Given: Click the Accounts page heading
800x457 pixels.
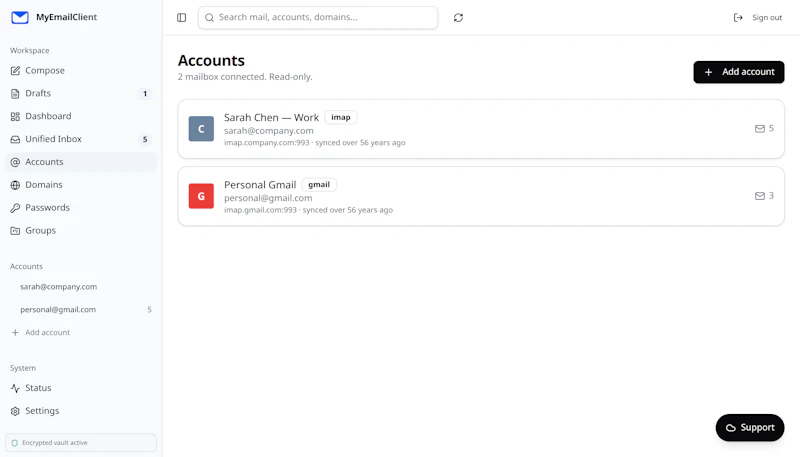Looking at the screenshot, I should point(211,60).
